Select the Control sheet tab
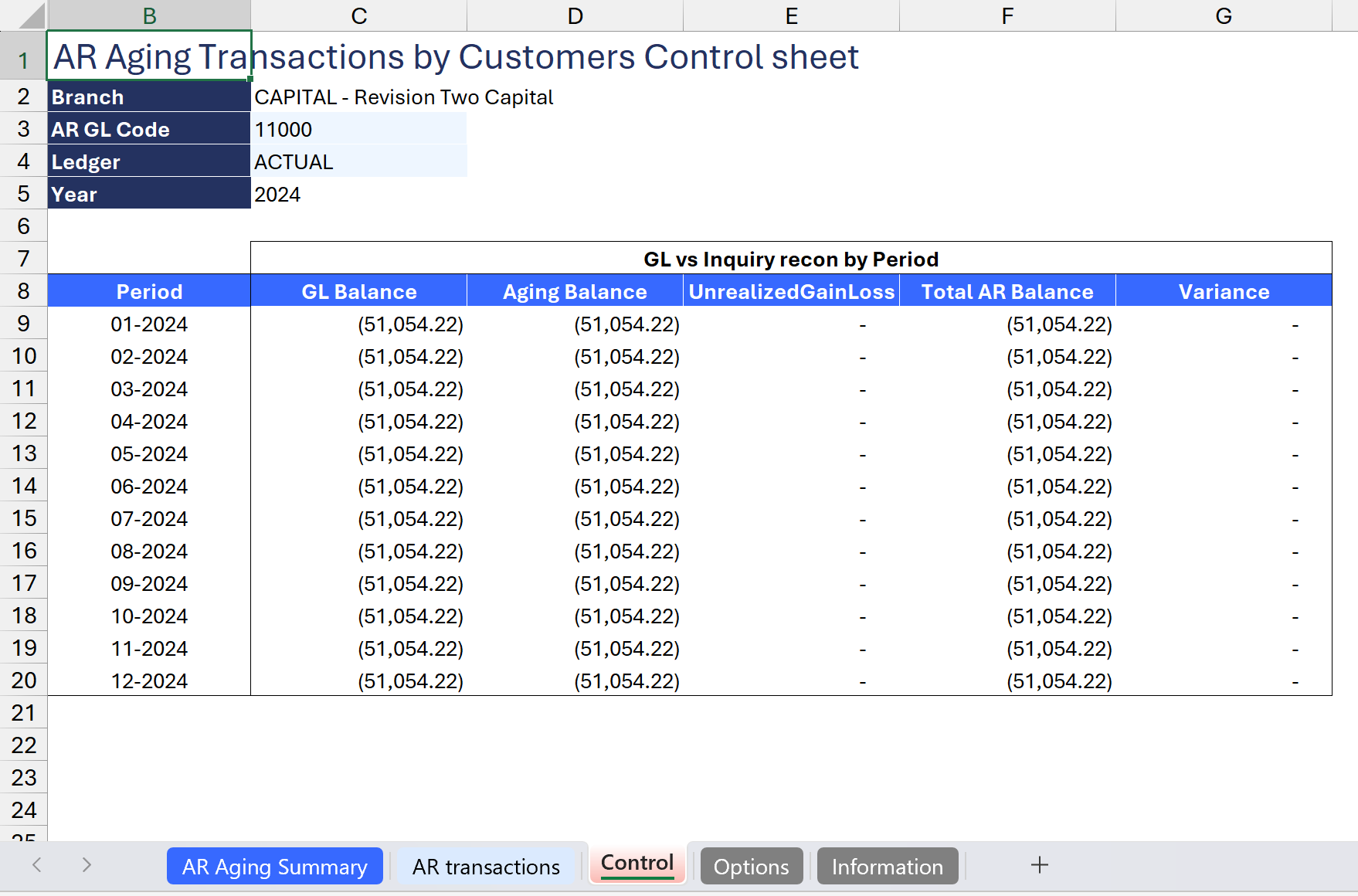This screenshot has height=896, width=1358. 637,864
